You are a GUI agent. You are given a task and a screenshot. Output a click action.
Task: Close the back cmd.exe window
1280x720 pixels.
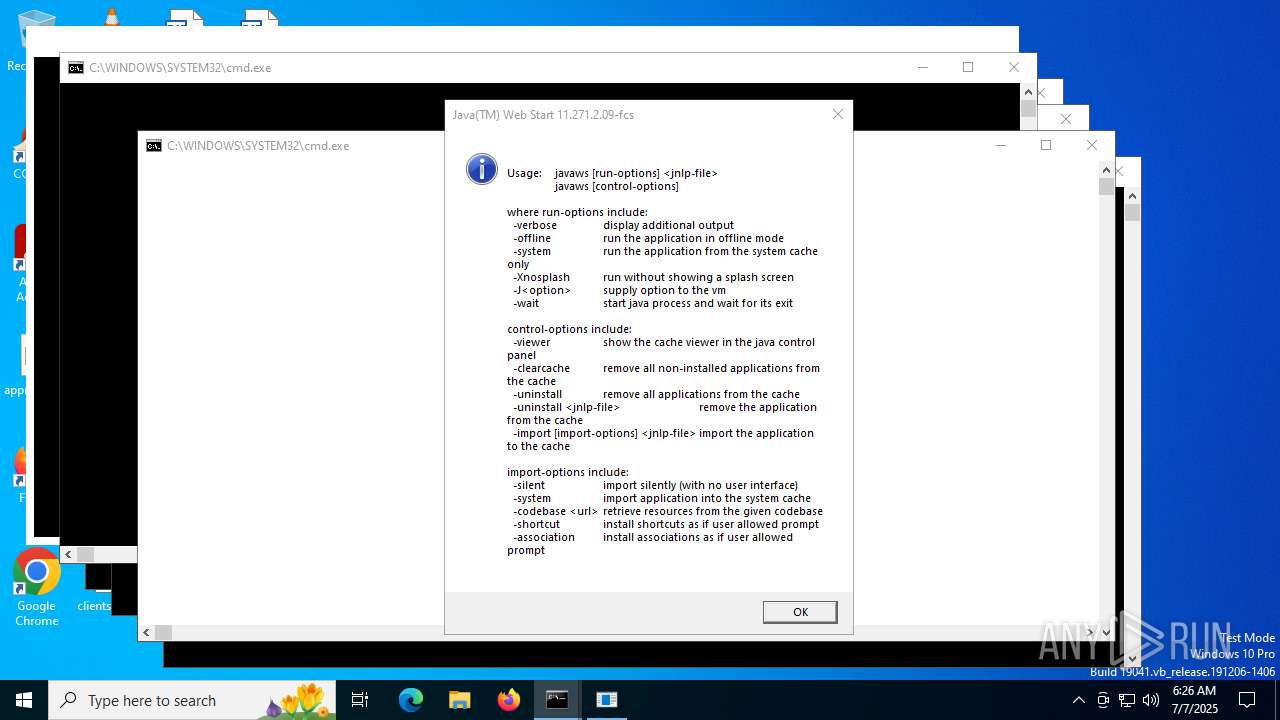pos(1014,67)
